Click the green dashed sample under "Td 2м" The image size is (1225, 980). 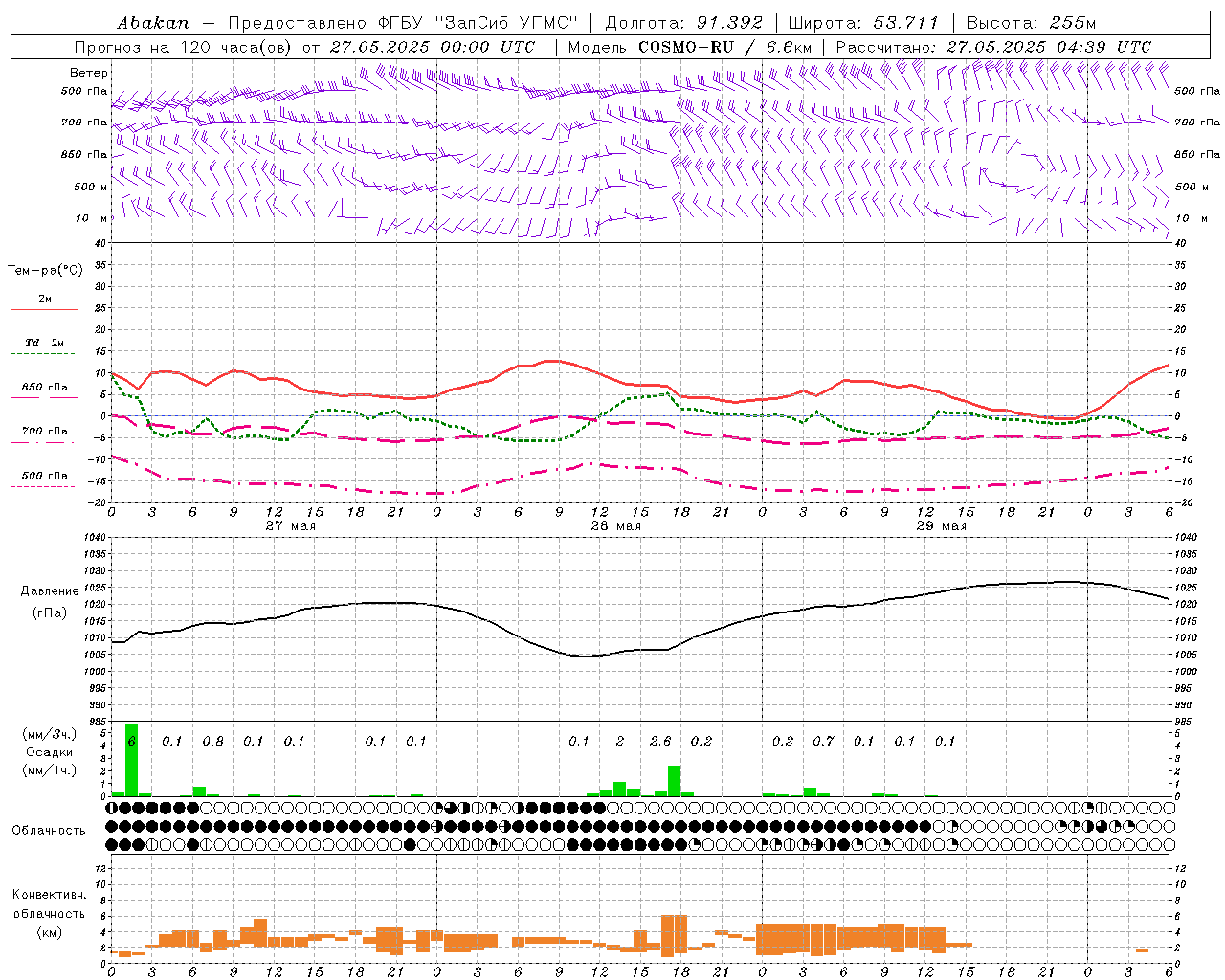44,354
